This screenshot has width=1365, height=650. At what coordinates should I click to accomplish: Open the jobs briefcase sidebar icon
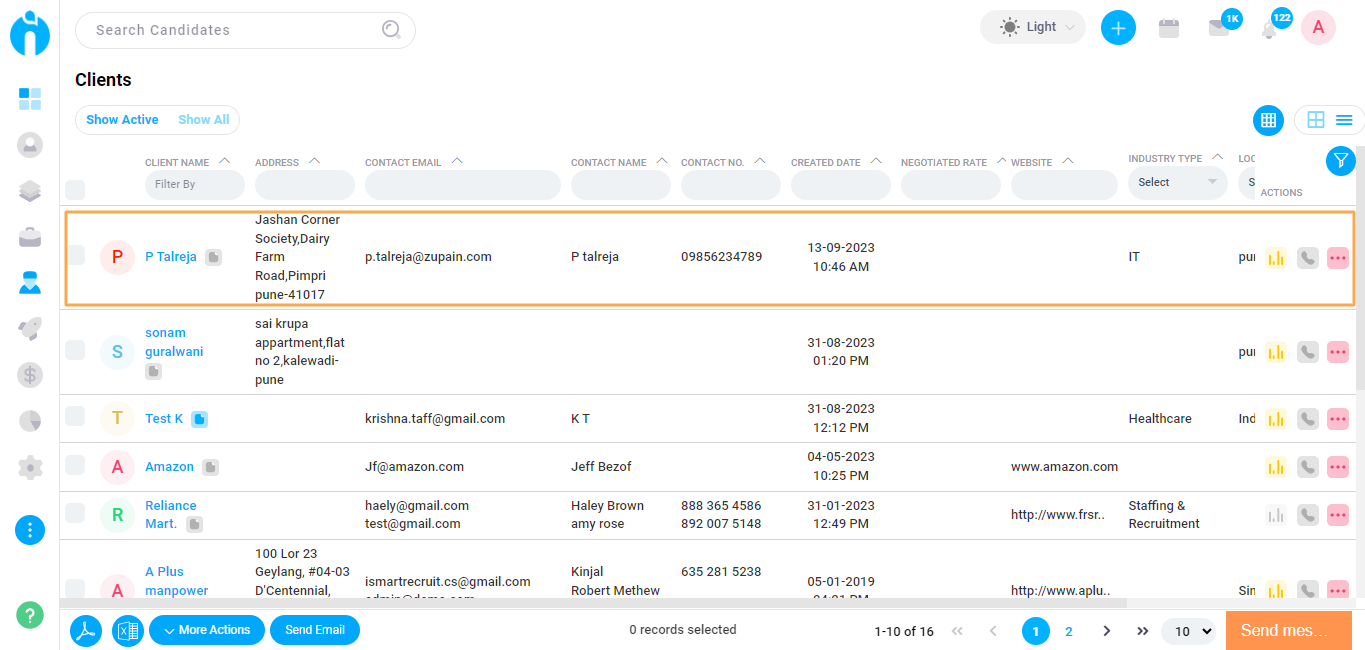tap(30, 237)
